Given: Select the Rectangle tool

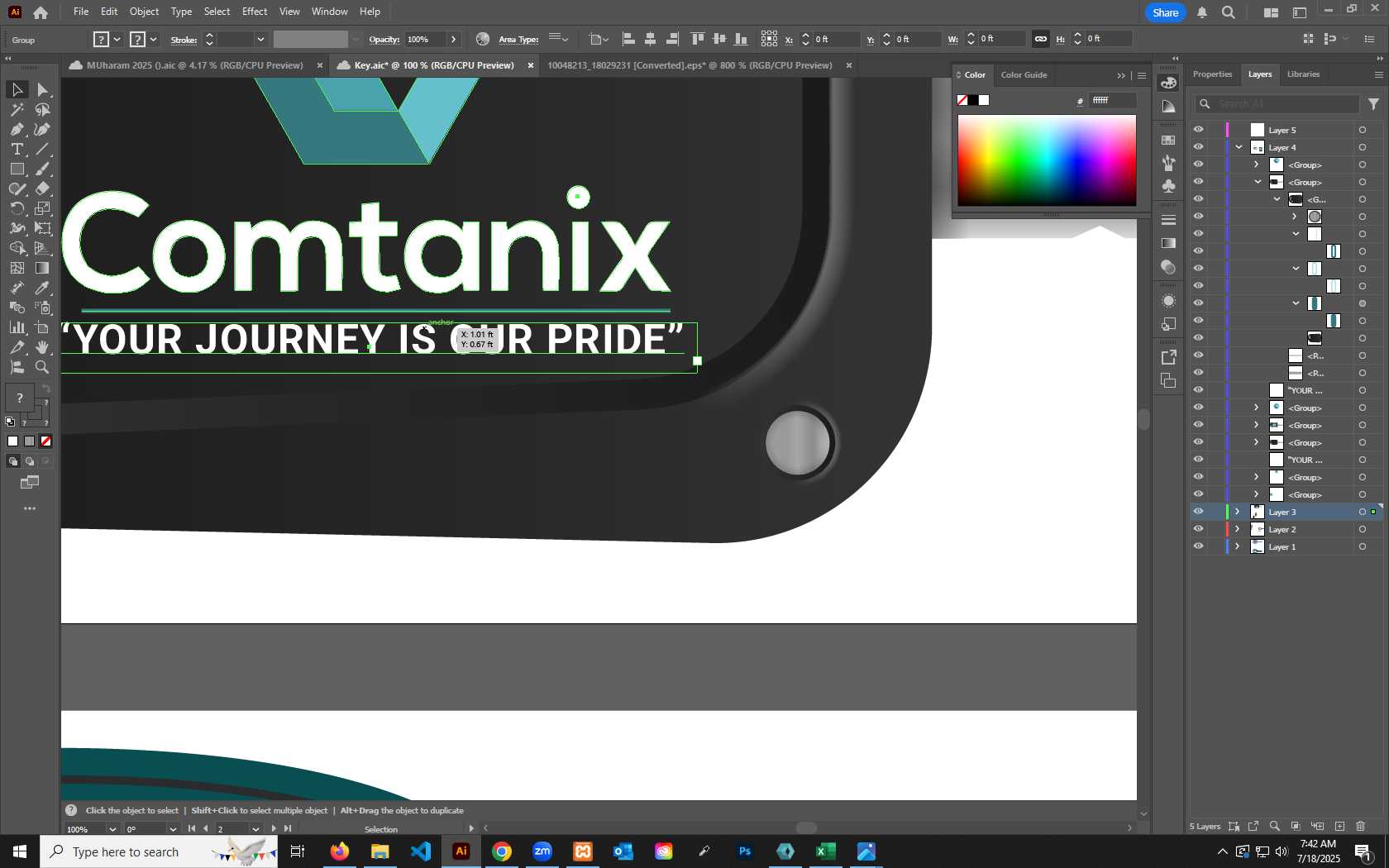Looking at the screenshot, I should coord(17,169).
